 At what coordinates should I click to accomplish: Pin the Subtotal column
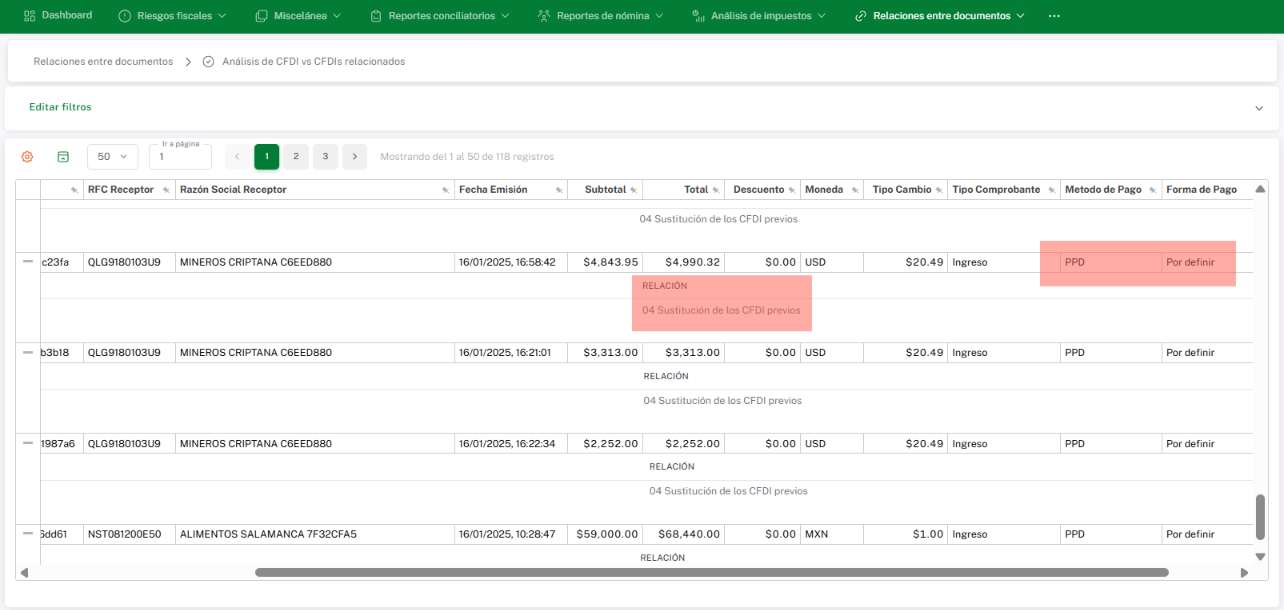633,190
